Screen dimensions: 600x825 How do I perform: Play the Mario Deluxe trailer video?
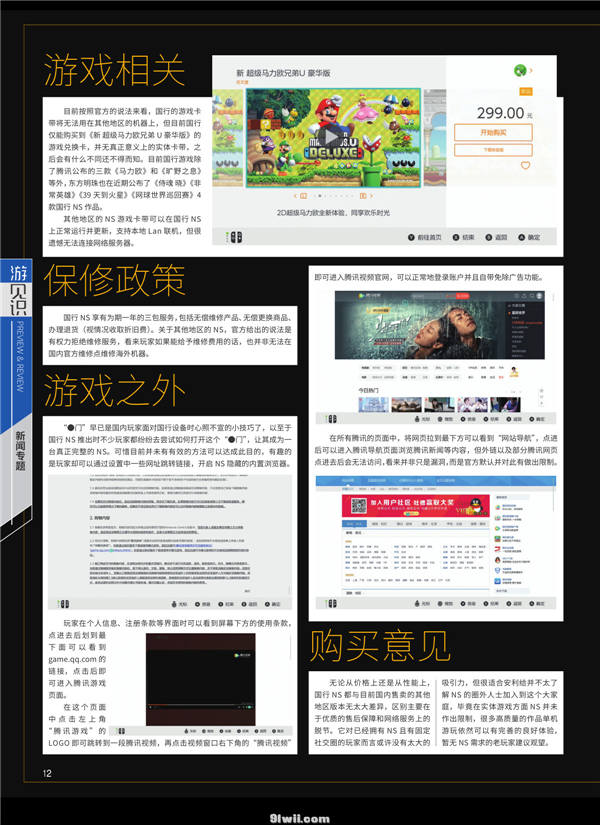tap(331, 137)
